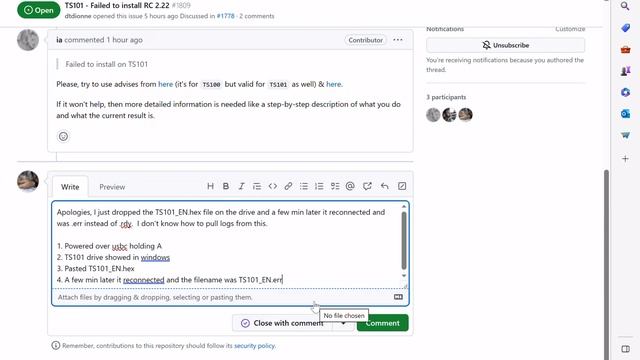This screenshot has height=360, width=640.
Task: Open the Outlook icon in browser sidebar
Action: click(x=625, y=113)
